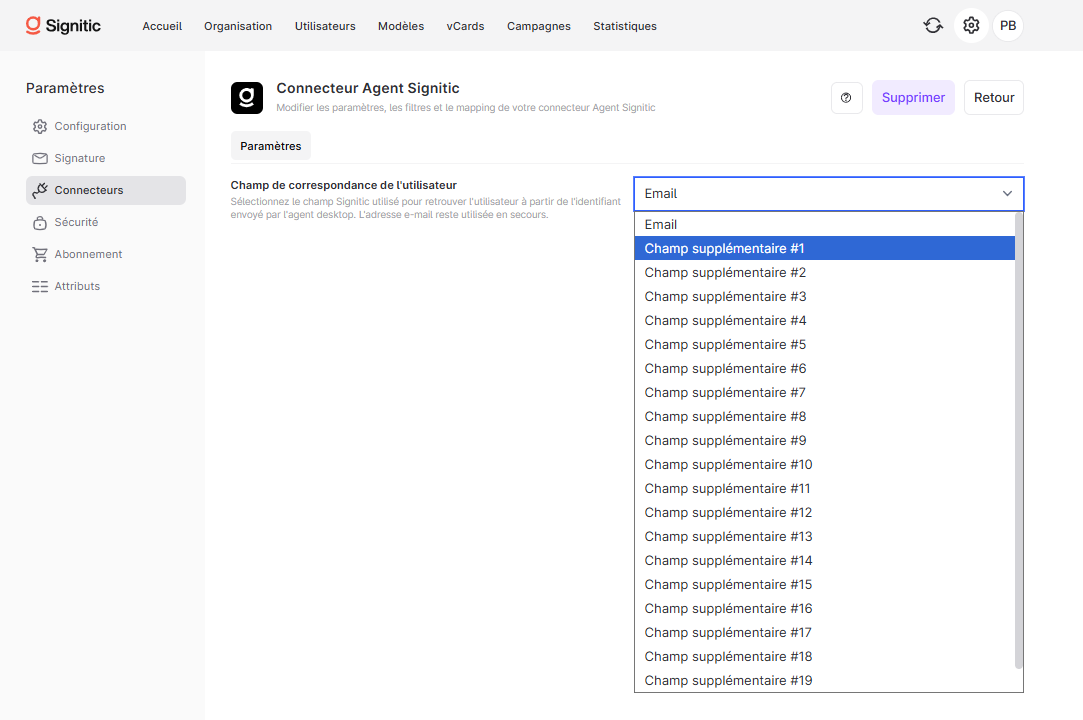Open Signature in settings sidebar

pyautogui.click(x=106, y=158)
